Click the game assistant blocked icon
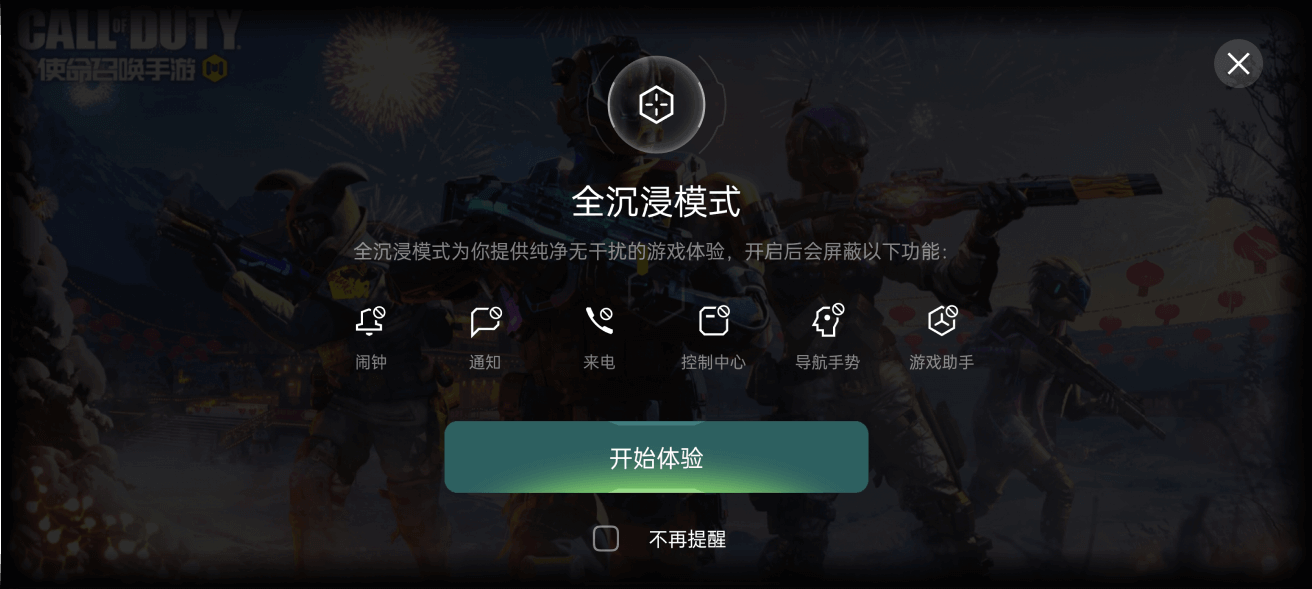The image size is (1312, 589). 942,321
